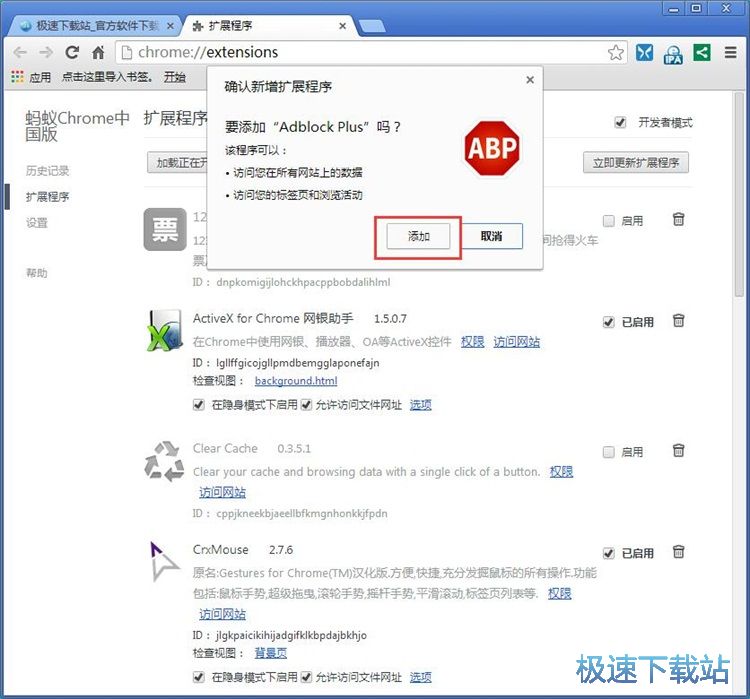Toggle ActiveX 在隐身模式下启用 checkbox

pyautogui.click(x=199, y=405)
